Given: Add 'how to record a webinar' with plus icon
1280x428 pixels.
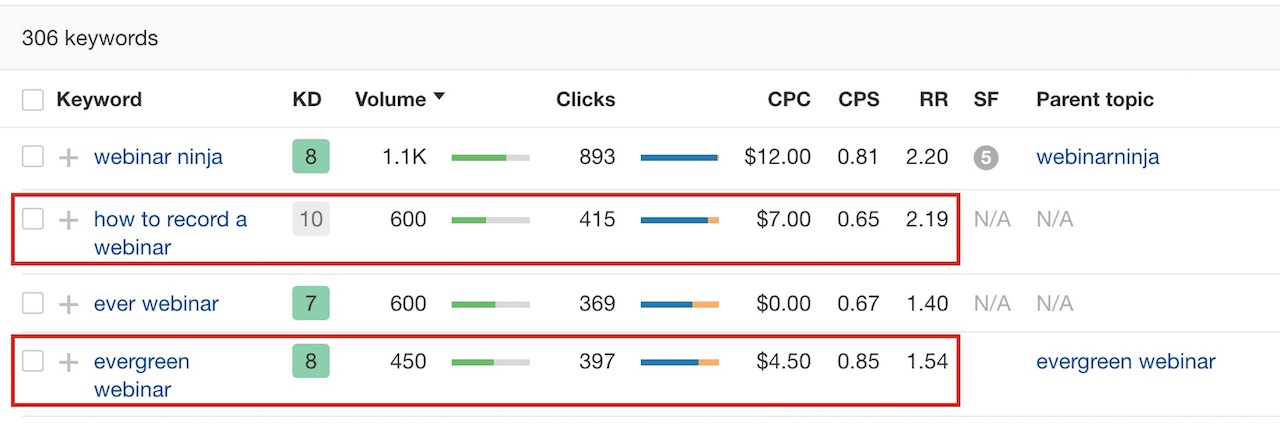Looking at the screenshot, I should click(68, 220).
